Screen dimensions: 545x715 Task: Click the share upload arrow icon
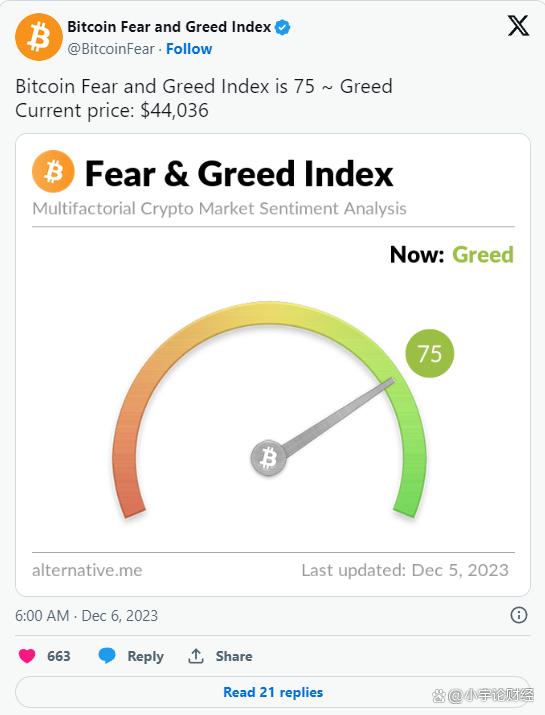coord(196,656)
